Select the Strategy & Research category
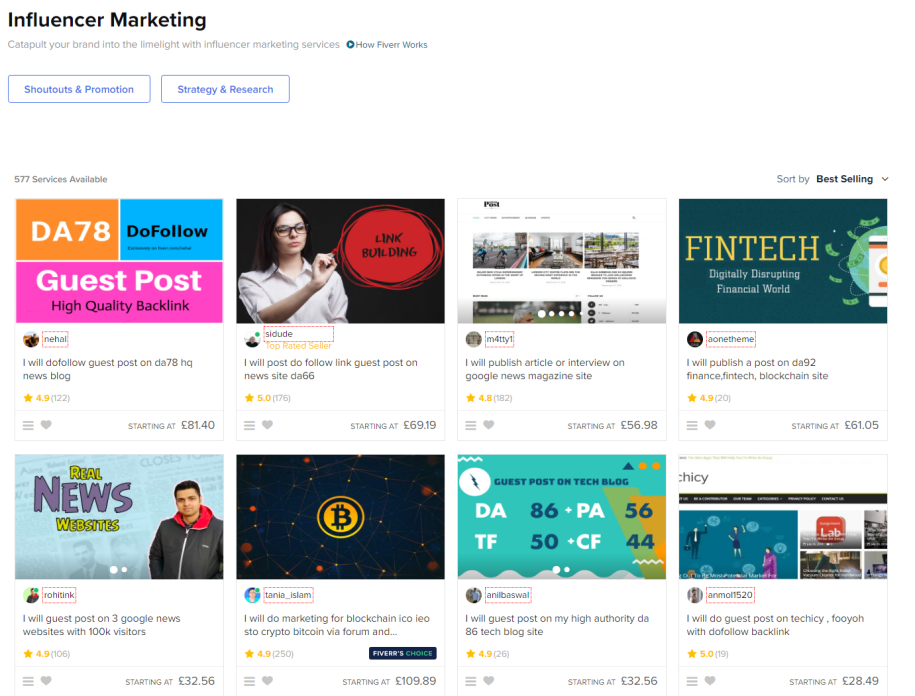The width and height of the screenshot is (915, 696). coord(225,89)
